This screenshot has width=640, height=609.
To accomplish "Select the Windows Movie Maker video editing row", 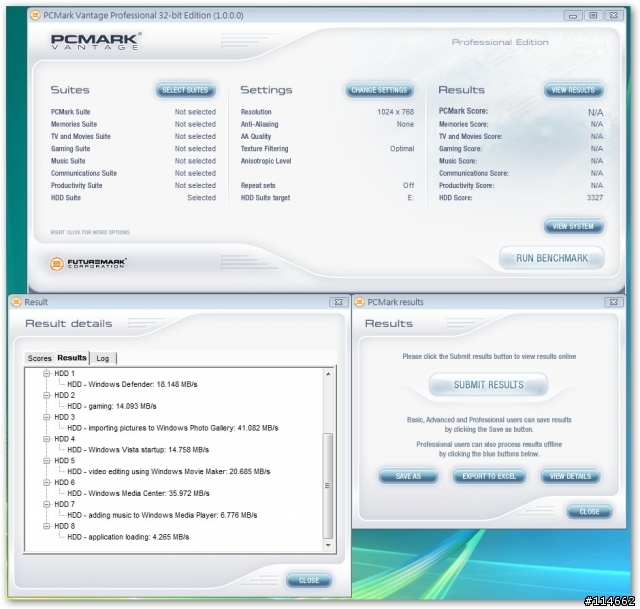I will (169, 472).
